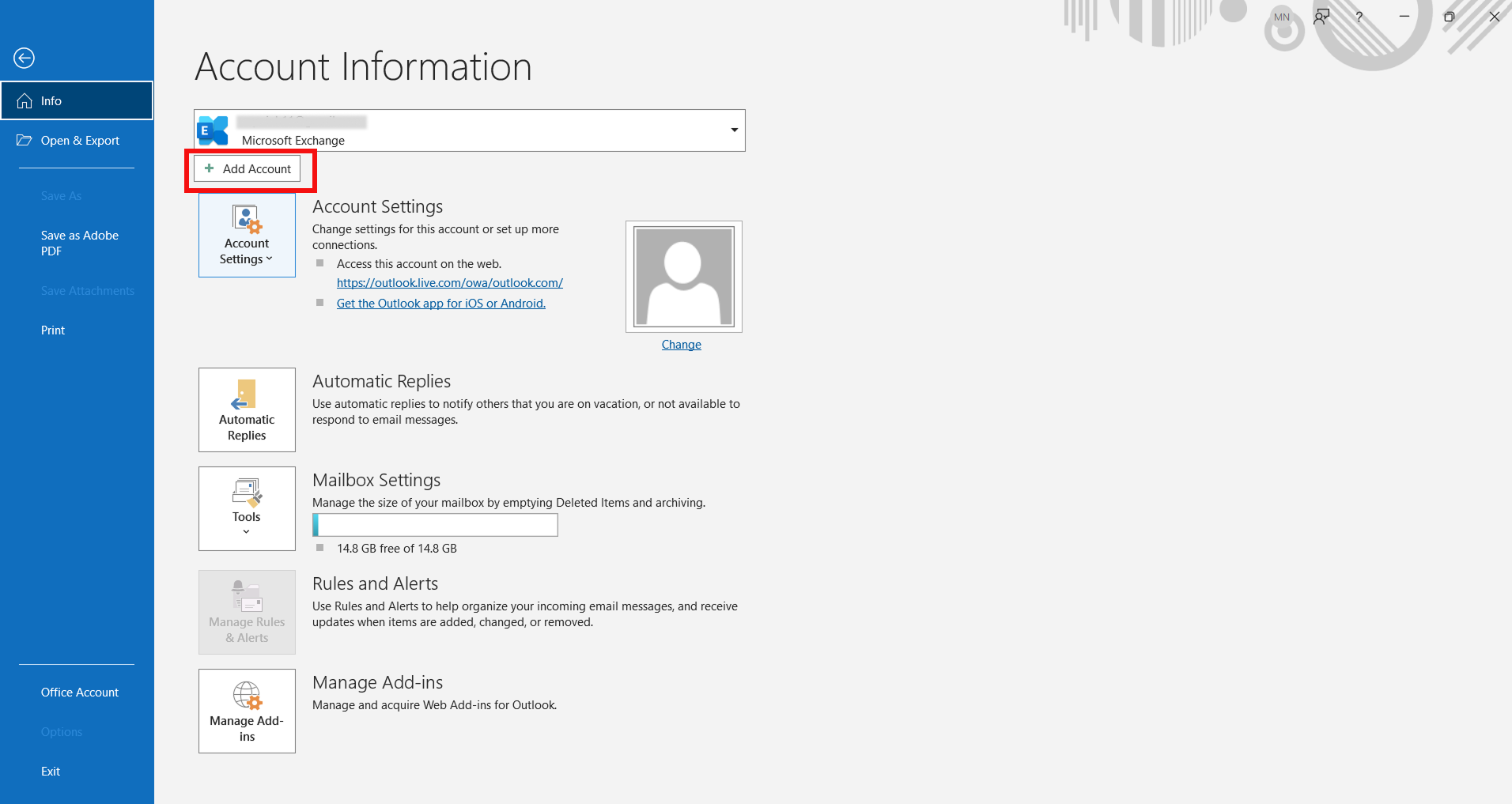The image size is (1512, 804).
Task: Open Help with the question mark icon
Action: (1359, 17)
